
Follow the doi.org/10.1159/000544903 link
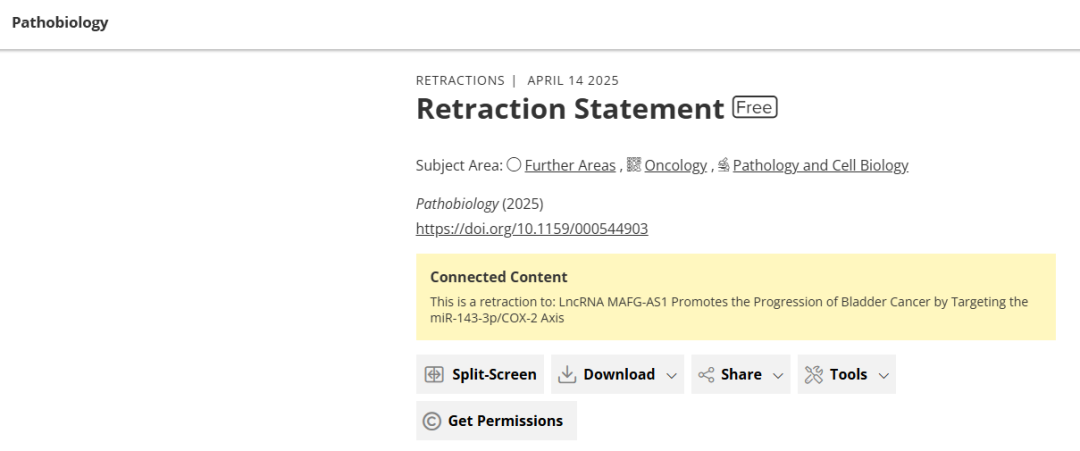[x=532, y=229]
